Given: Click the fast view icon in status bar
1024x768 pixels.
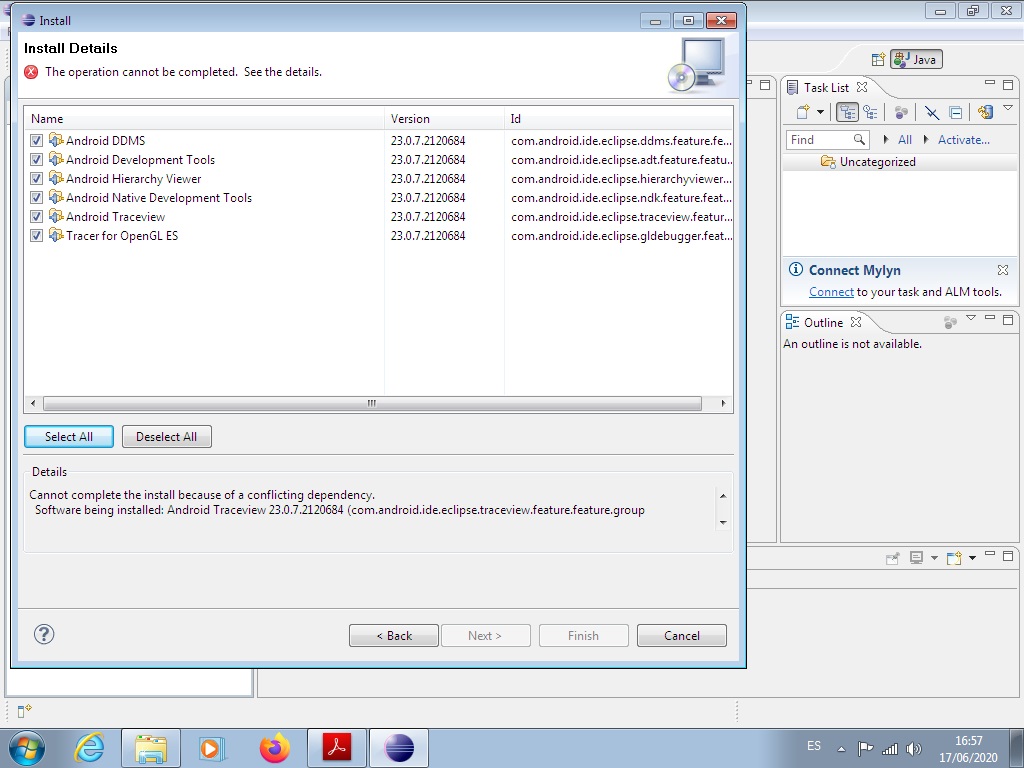Looking at the screenshot, I should pyautogui.click(x=24, y=711).
